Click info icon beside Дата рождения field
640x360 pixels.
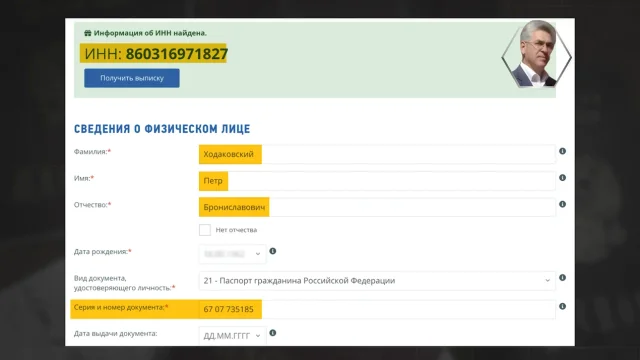[273, 251]
